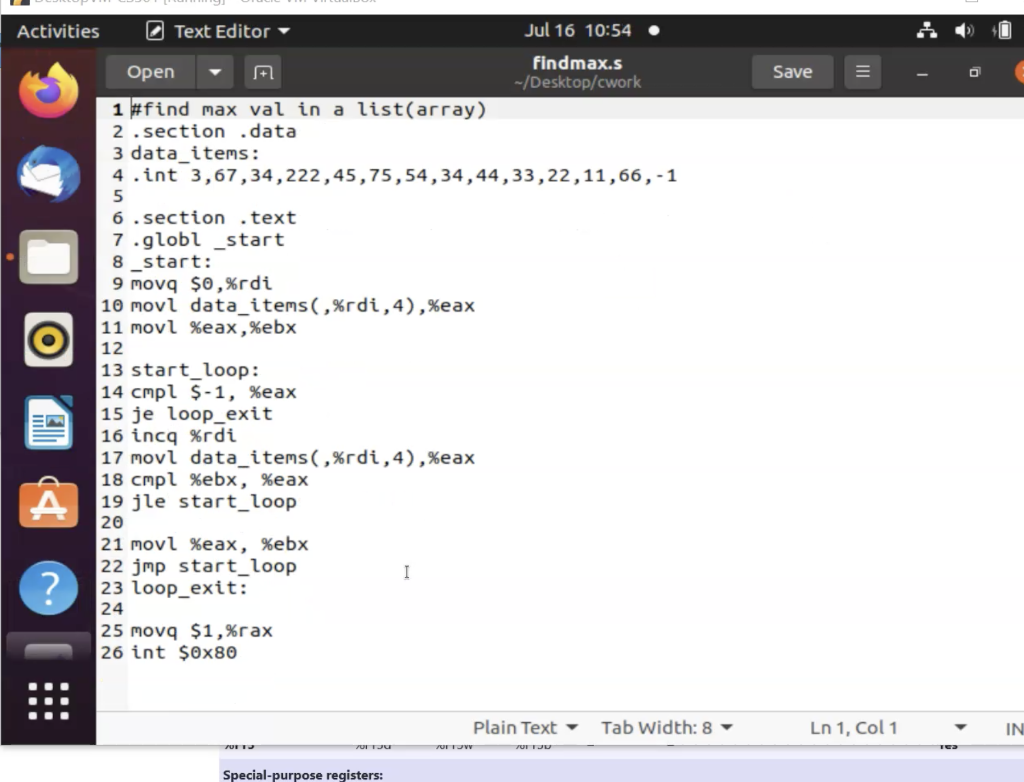Image resolution: width=1024 pixels, height=782 pixels.
Task: Launch LibreOffice from the dock
Action: [48, 422]
